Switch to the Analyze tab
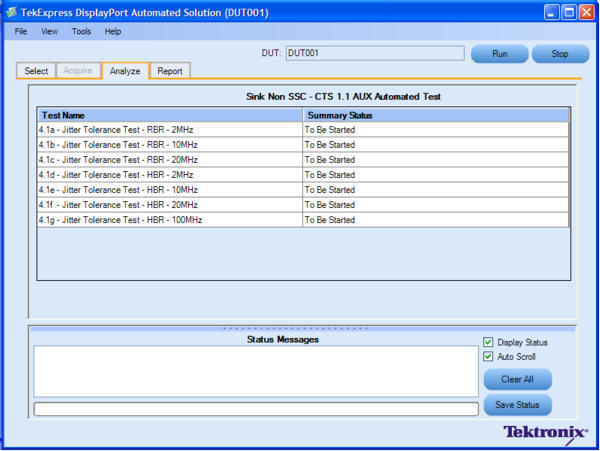This screenshot has width=600, height=451. click(125, 71)
